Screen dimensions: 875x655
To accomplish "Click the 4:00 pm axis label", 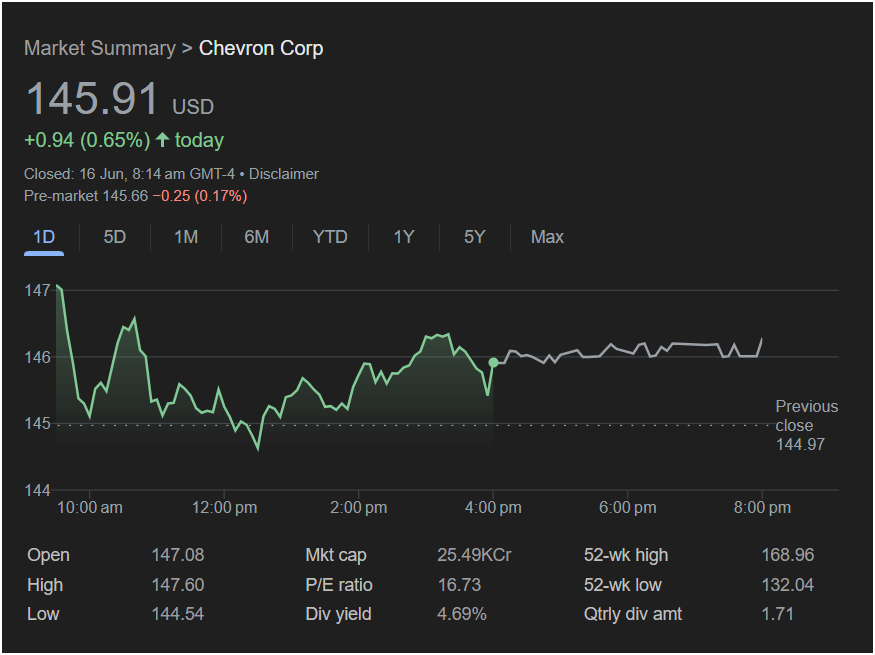I will point(493,508).
